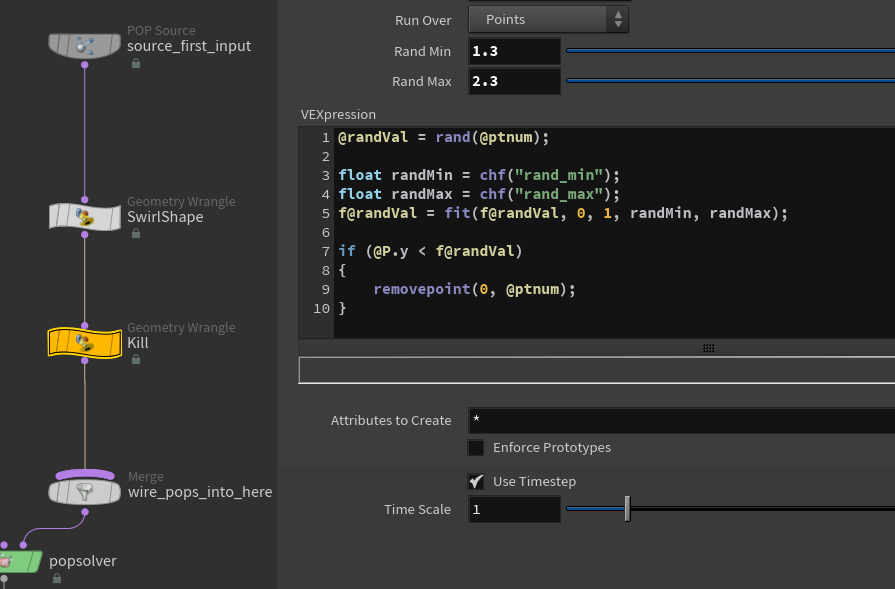Select the Kill Geometry Wrangle node
Screen dimensions: 895x589
tap(84, 343)
